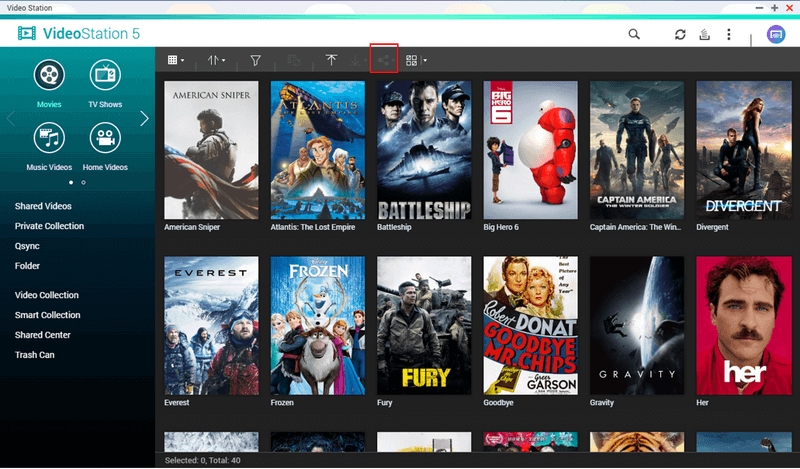The width and height of the screenshot is (800, 469).
Task: Select the Her movie poster
Action: tap(744, 326)
